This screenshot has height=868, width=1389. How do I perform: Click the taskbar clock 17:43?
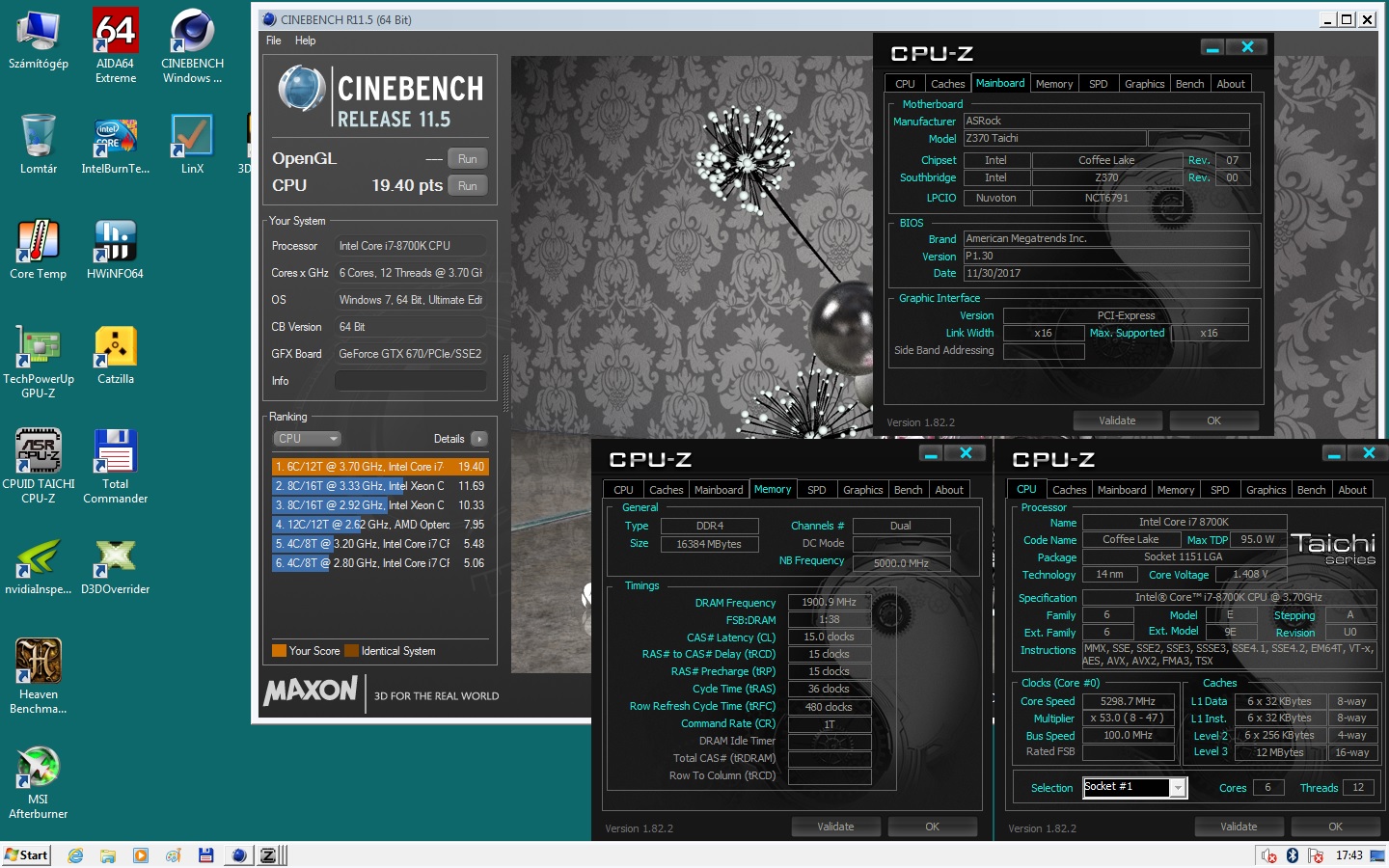click(1349, 855)
